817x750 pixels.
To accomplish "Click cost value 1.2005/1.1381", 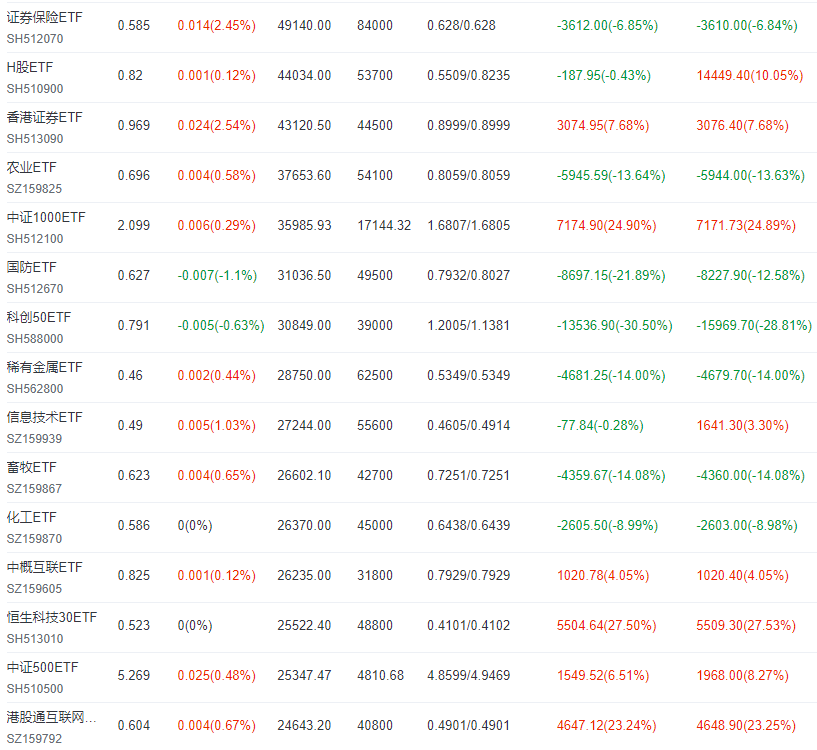I will (468, 326).
